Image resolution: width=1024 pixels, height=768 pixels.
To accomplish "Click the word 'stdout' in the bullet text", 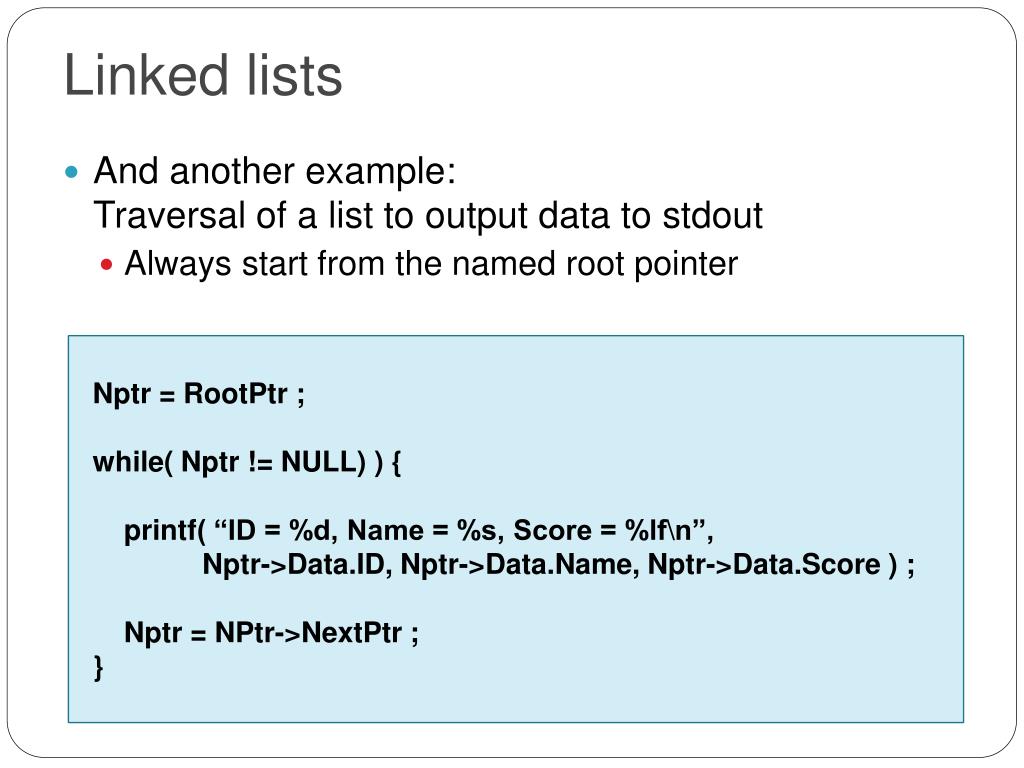I will pos(712,216).
